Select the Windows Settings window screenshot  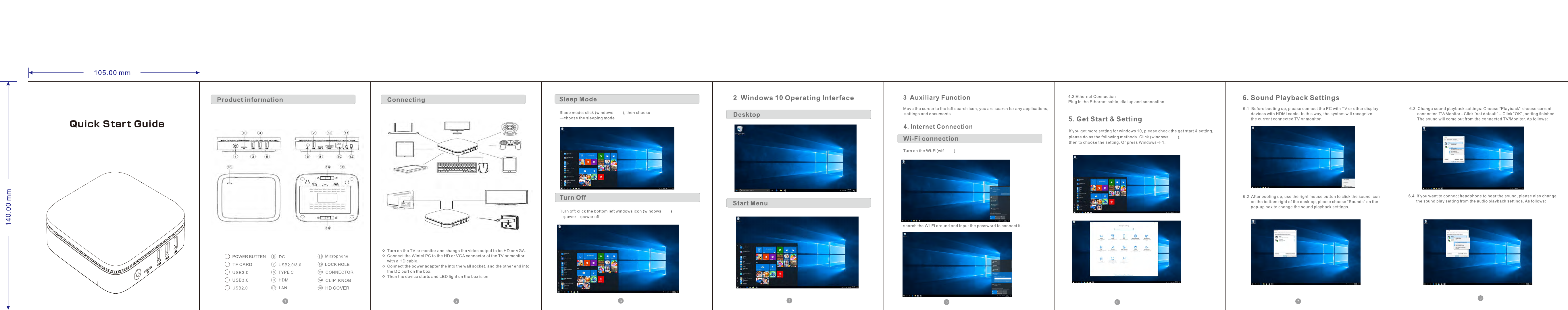point(1126,252)
